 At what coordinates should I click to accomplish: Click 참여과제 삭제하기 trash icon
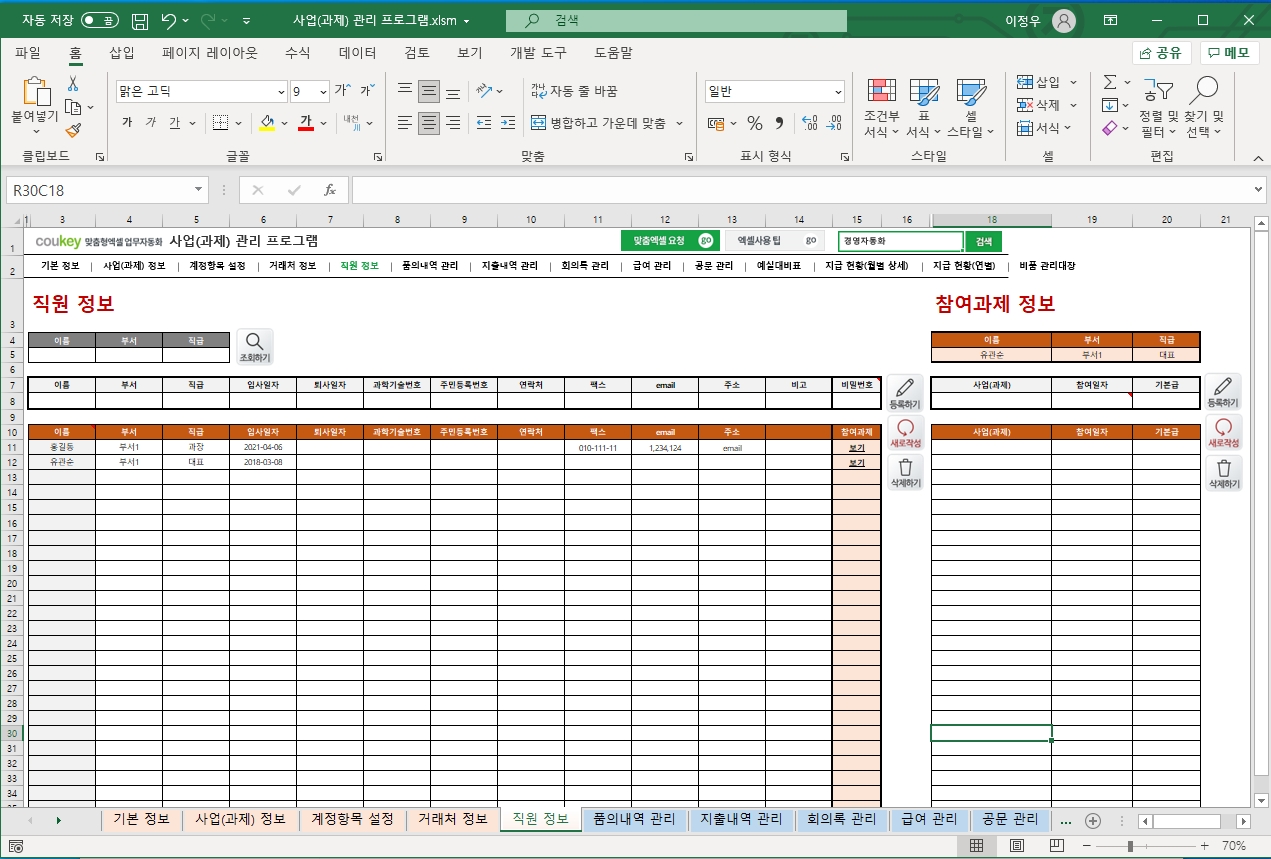pyautogui.click(x=1222, y=472)
